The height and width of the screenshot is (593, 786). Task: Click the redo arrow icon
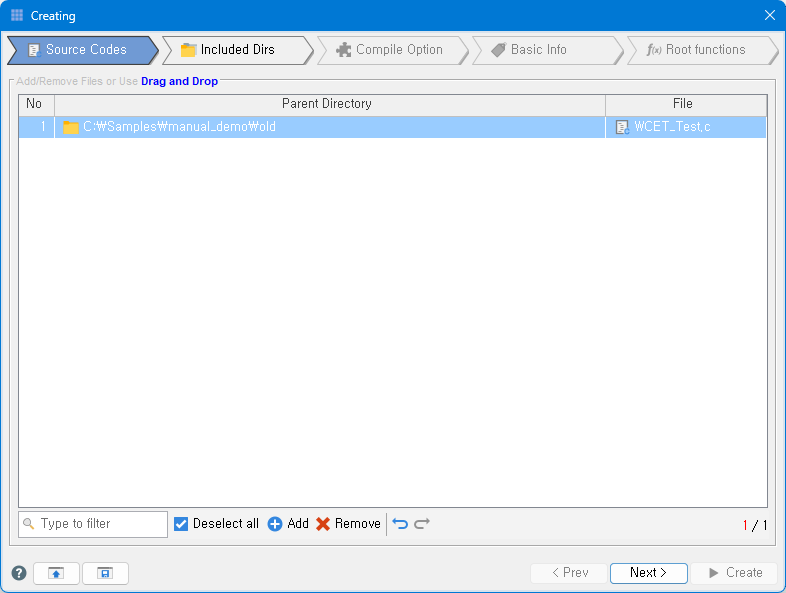coord(422,524)
